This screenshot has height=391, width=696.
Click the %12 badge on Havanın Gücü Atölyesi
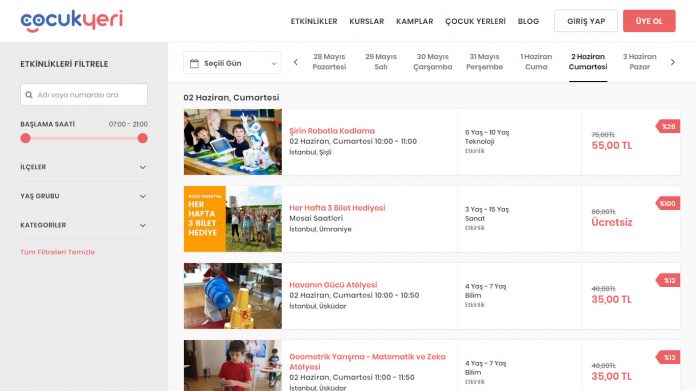pos(668,280)
